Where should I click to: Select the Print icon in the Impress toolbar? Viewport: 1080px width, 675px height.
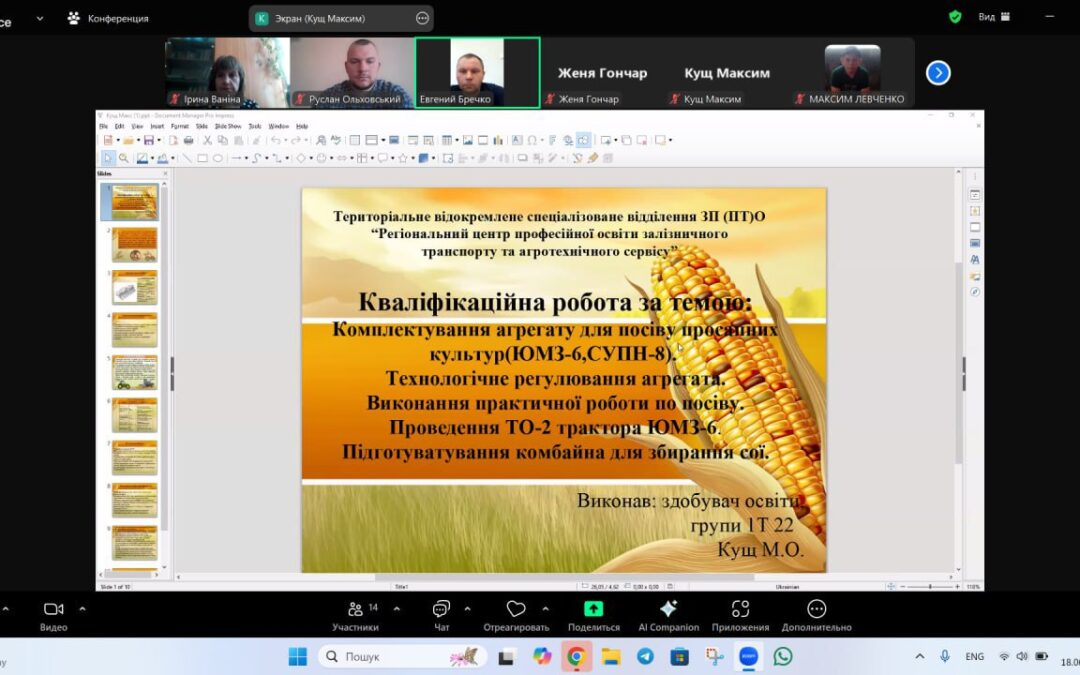pyautogui.click(x=189, y=141)
